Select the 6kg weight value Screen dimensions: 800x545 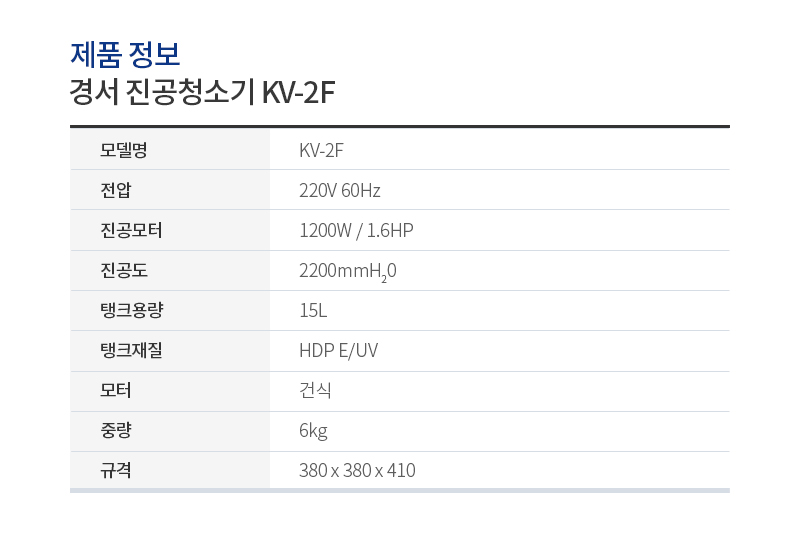coord(313,430)
